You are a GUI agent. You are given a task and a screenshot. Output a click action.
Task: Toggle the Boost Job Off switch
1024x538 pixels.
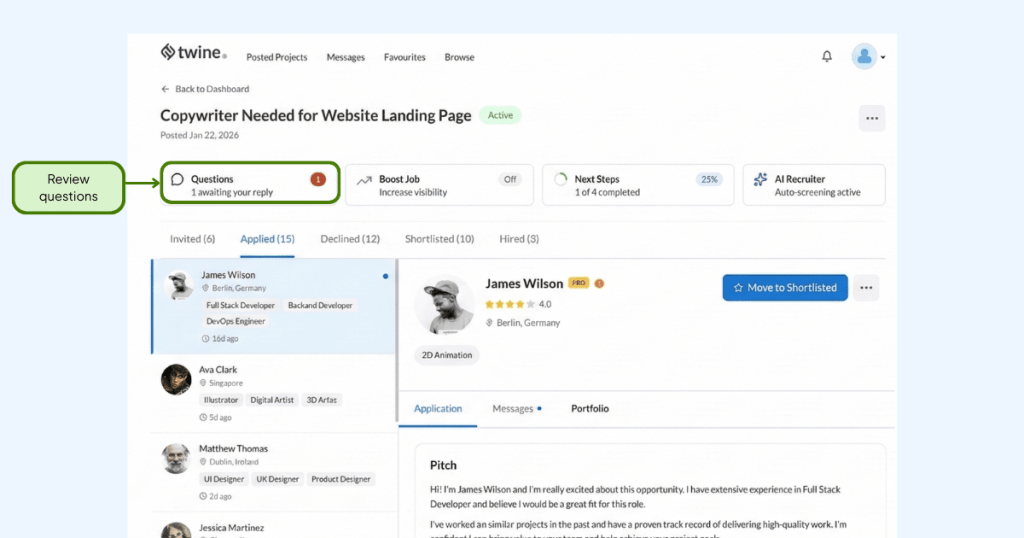click(x=510, y=179)
